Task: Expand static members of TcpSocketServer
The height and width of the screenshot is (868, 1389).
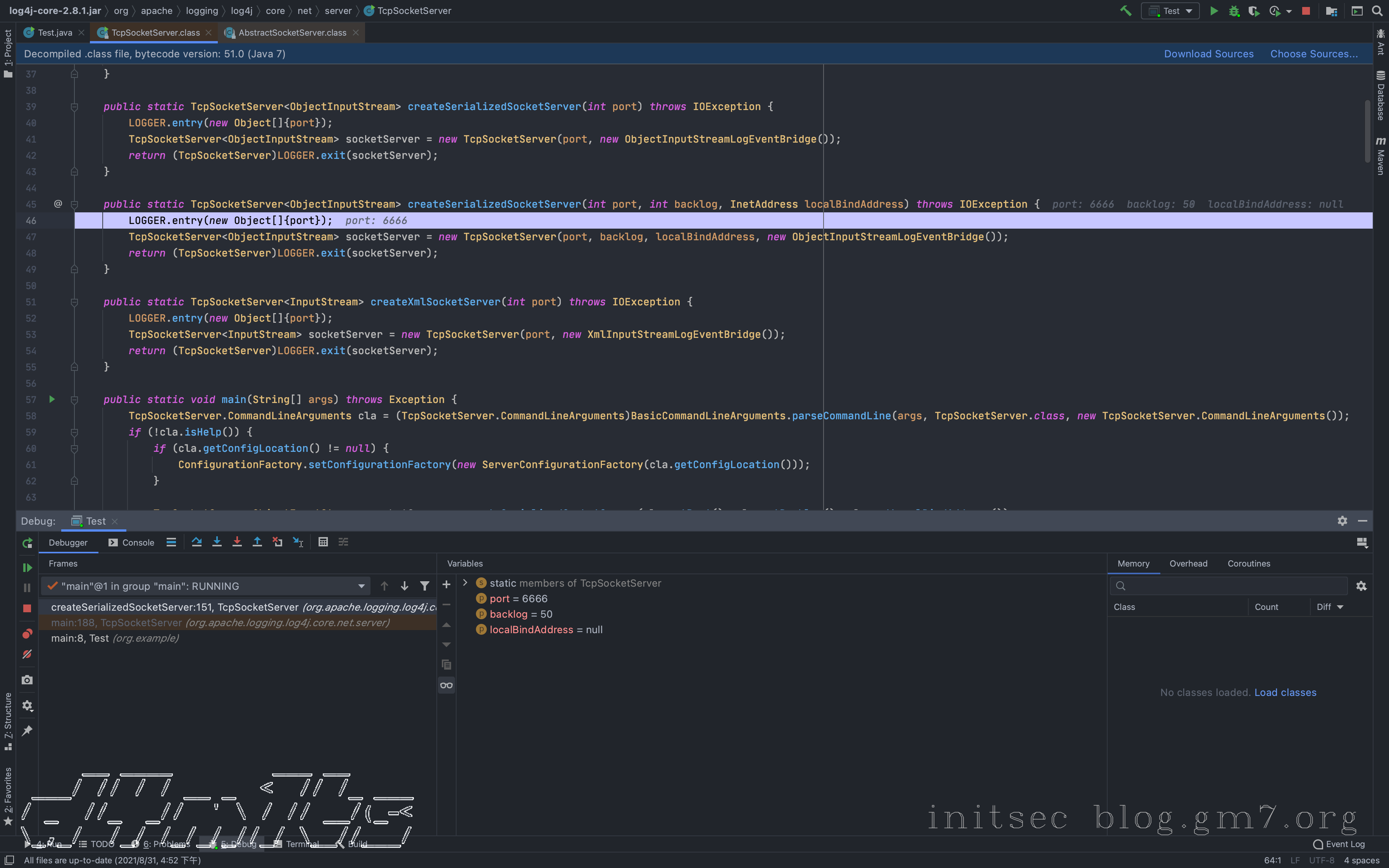Action: tap(465, 583)
